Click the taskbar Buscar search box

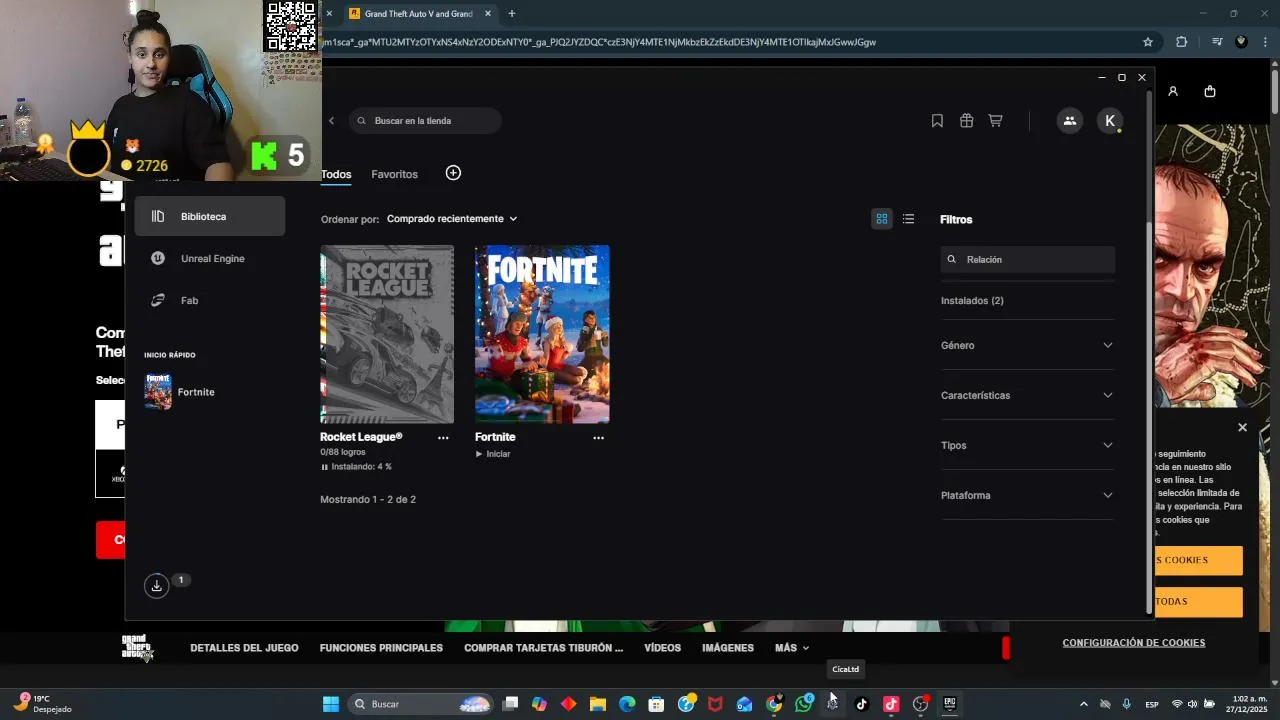point(422,704)
